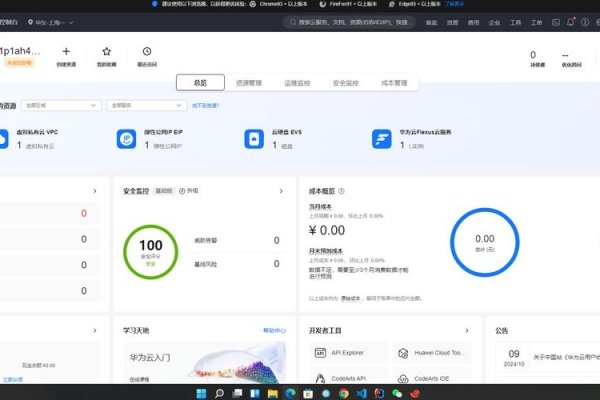
Task: Click the API Explorer icon
Action: (320, 353)
